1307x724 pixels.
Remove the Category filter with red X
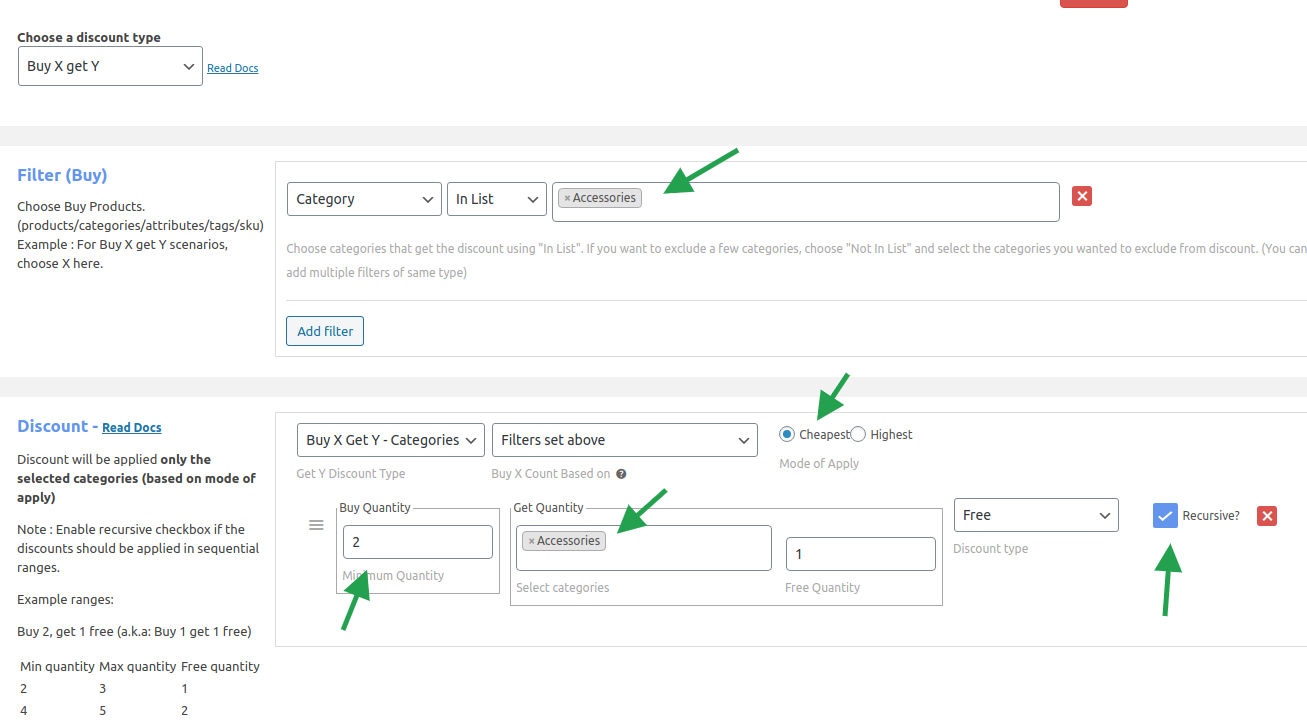coord(1081,196)
